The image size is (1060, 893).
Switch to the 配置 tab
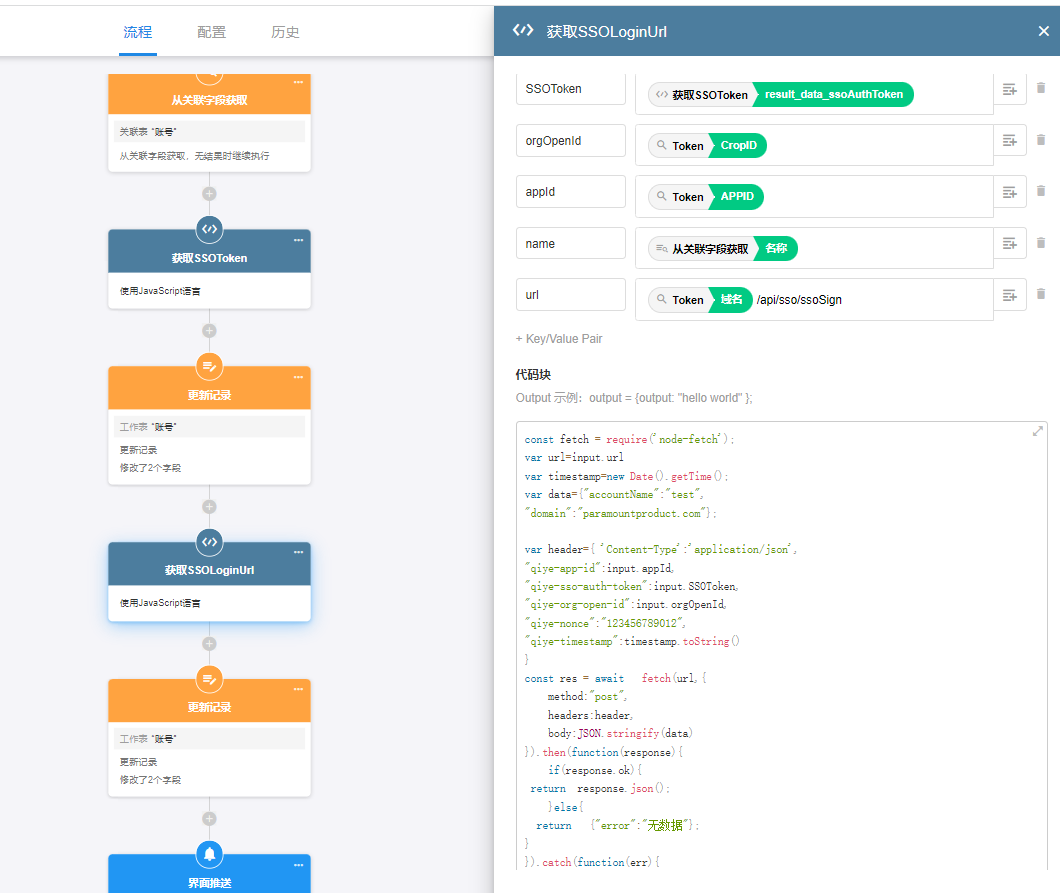(x=211, y=32)
